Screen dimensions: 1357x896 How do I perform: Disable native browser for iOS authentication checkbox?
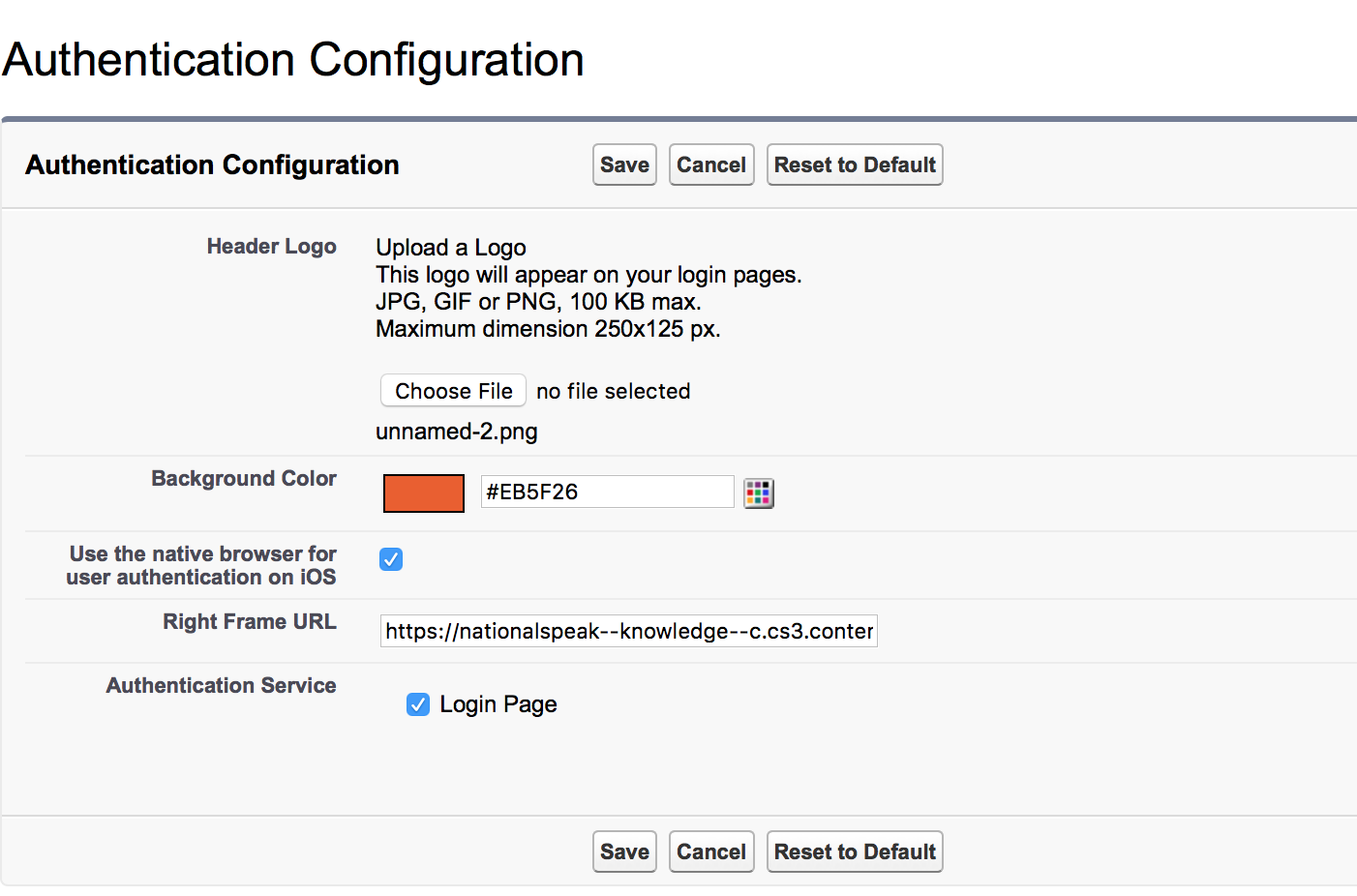point(391,559)
